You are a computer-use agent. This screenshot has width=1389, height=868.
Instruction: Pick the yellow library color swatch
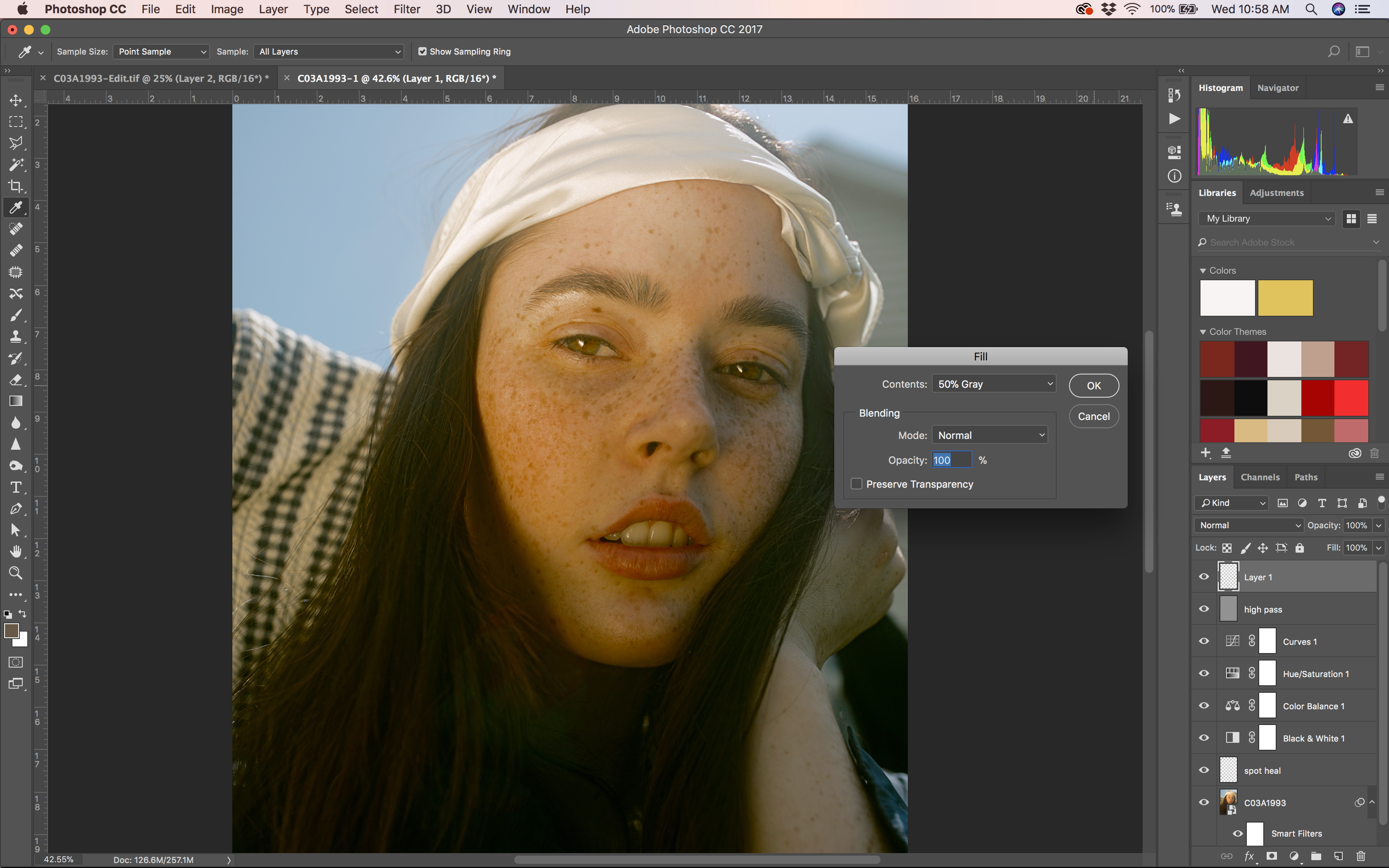pos(1285,298)
